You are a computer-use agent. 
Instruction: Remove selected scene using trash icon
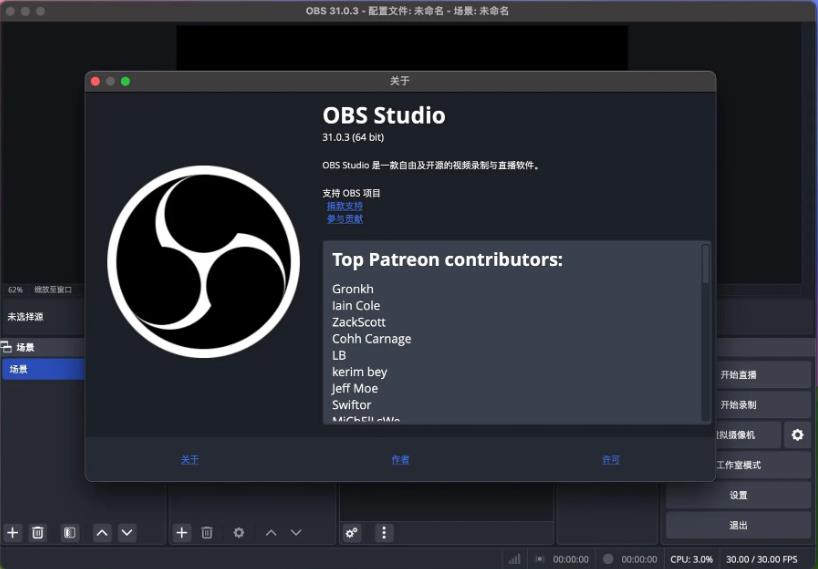(38, 532)
